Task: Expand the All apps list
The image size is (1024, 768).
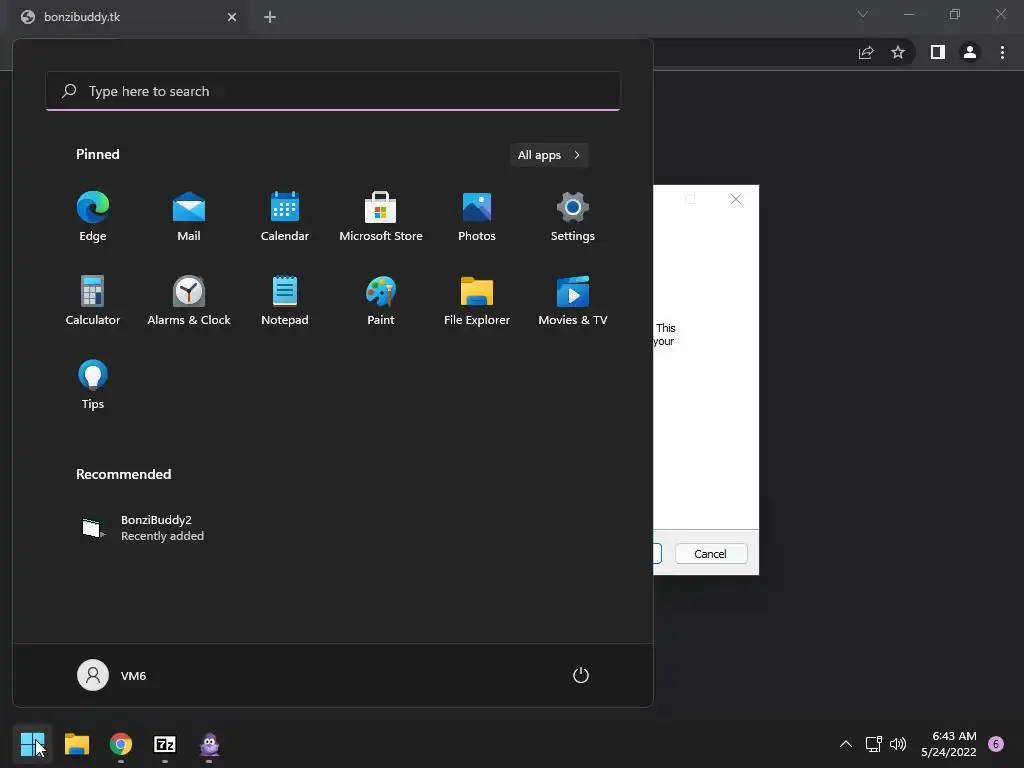Action: click(x=549, y=155)
